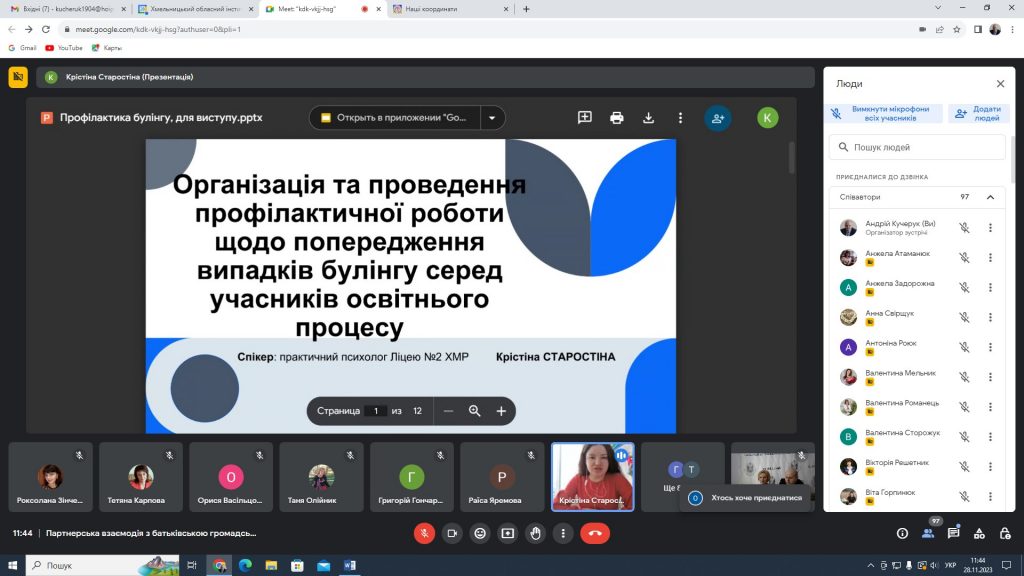The height and width of the screenshot is (576, 1024).
Task: Click Вимкнути мікрофони всіх учасників
Action: [x=884, y=114]
